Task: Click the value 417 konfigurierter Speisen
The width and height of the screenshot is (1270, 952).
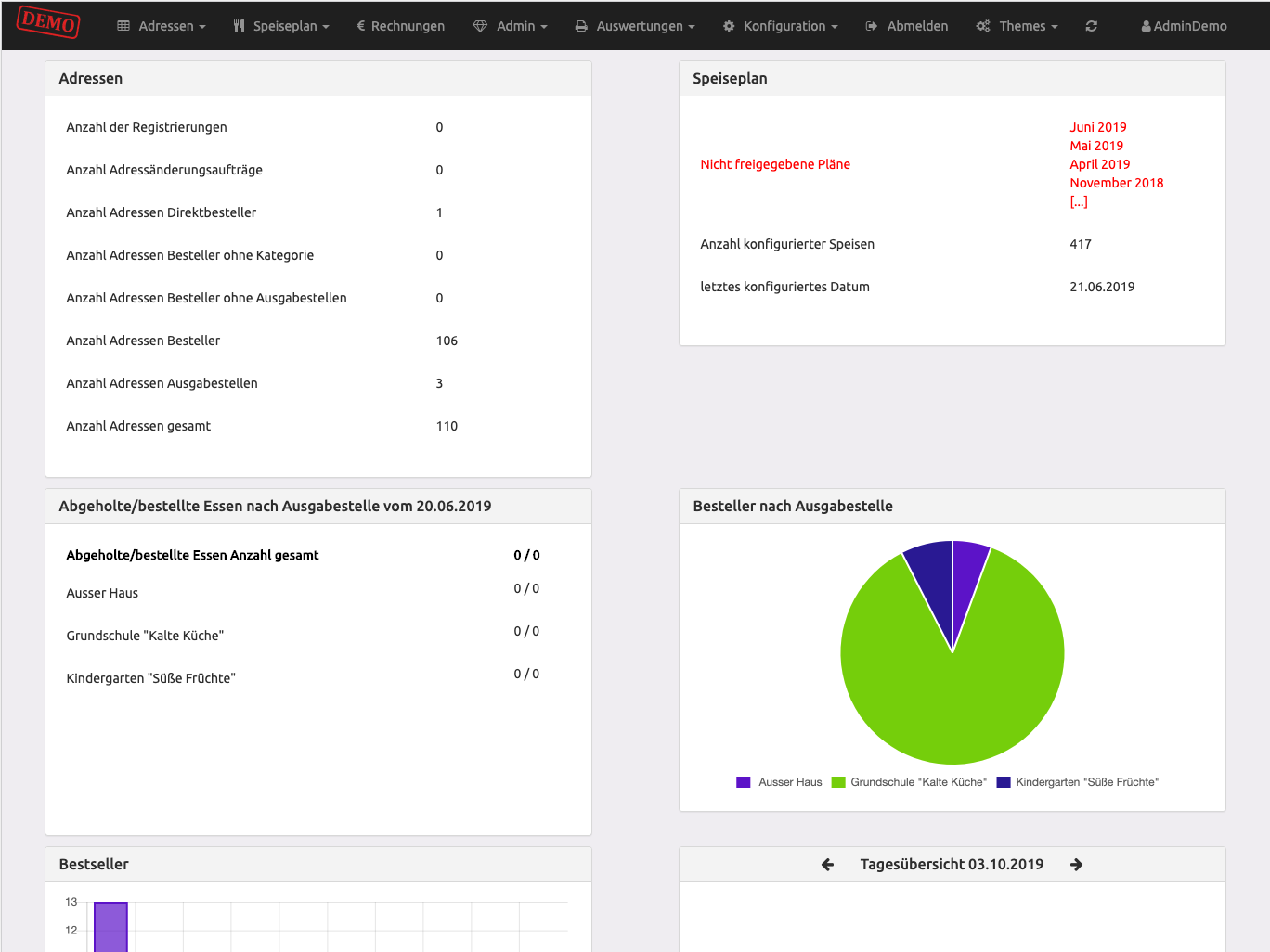Action: click(1081, 244)
